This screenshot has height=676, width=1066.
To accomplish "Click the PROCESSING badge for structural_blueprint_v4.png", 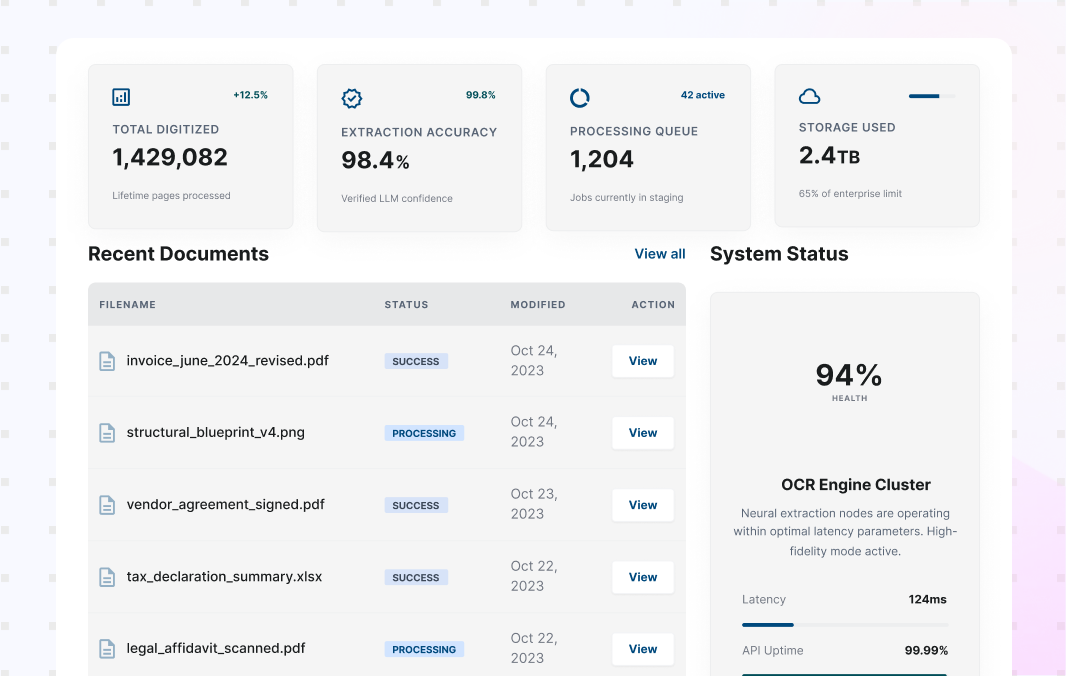I will point(424,433).
